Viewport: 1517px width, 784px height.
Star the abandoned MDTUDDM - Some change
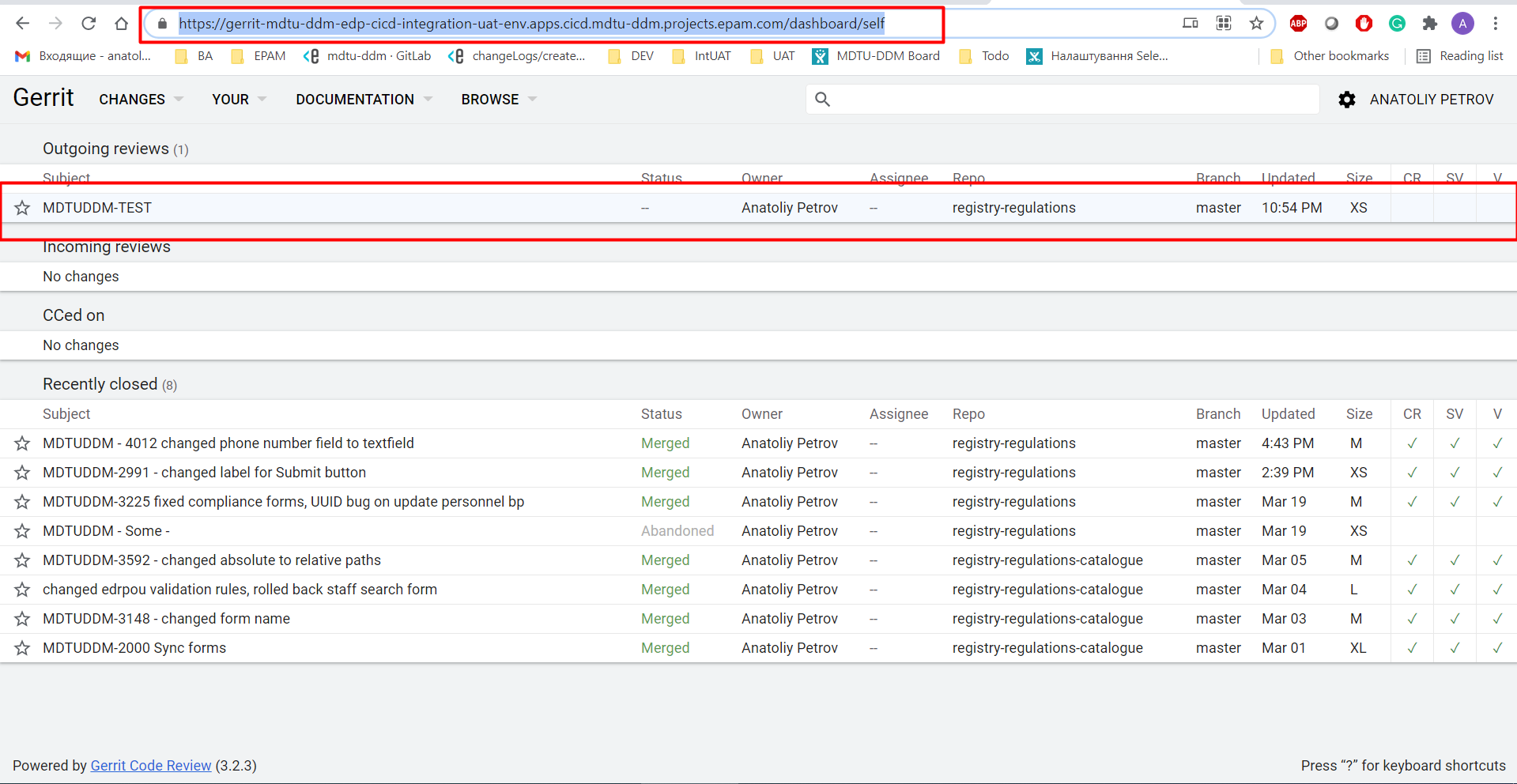point(22,531)
